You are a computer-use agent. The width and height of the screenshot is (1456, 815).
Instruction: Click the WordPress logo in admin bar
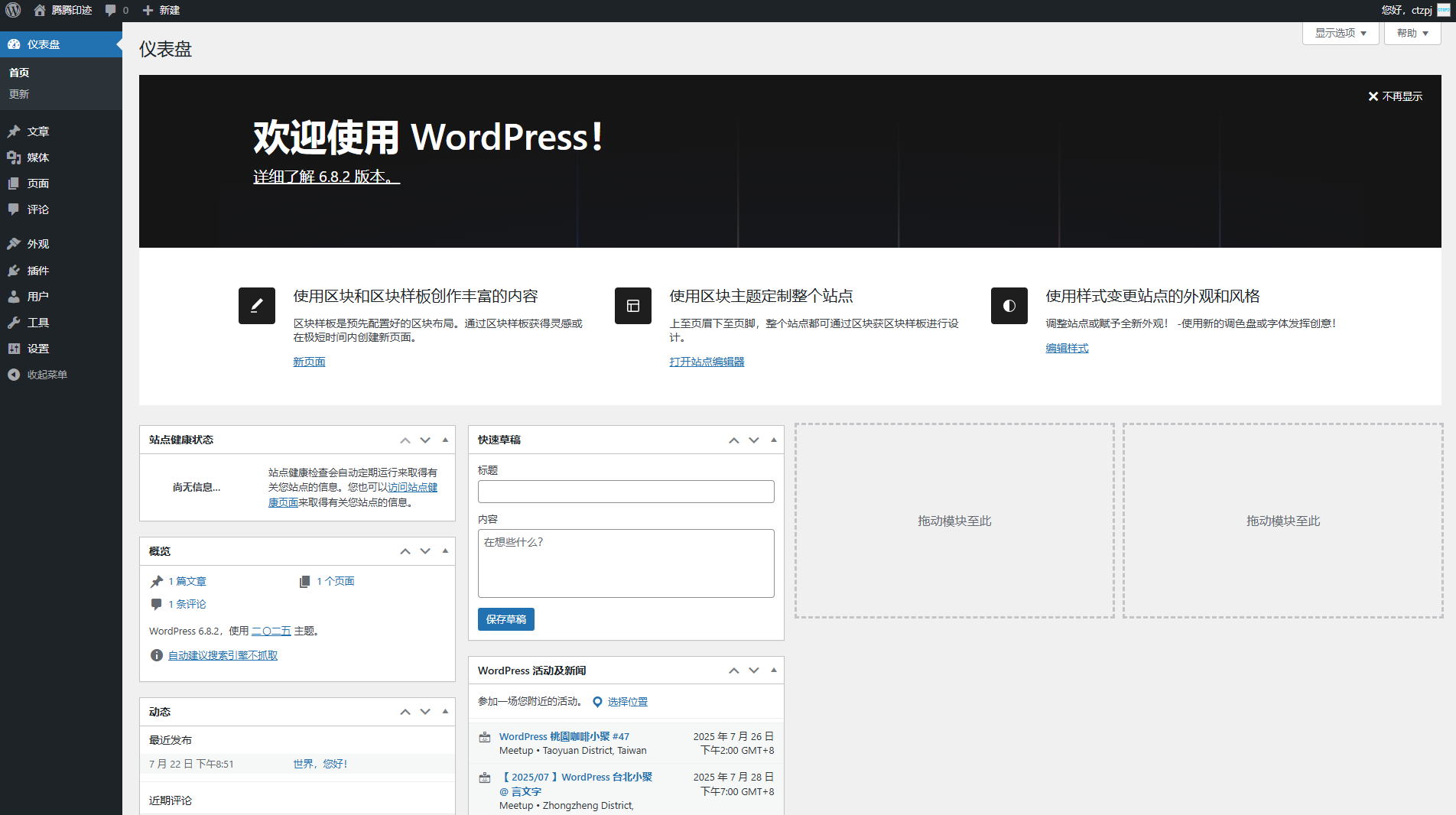13,10
